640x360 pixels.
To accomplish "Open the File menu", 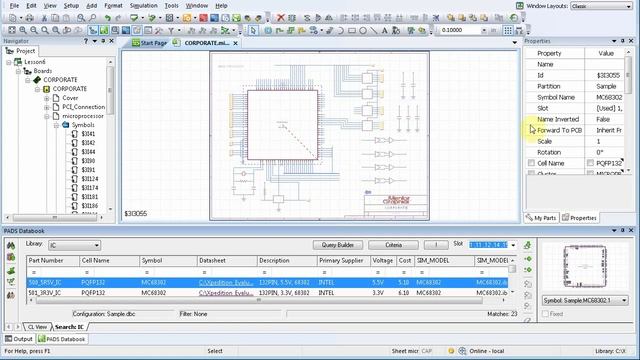I will point(14,6).
